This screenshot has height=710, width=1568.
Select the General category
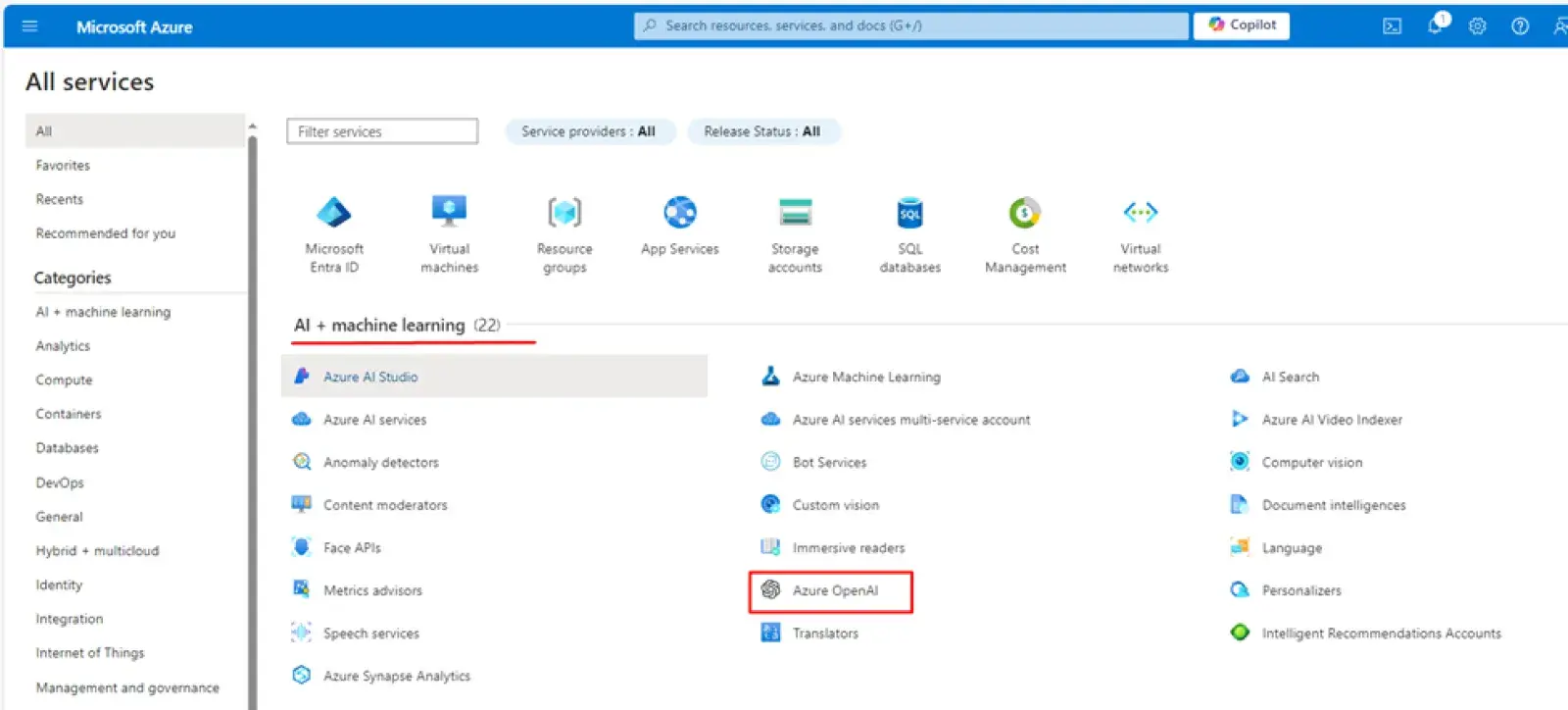pyautogui.click(x=59, y=517)
